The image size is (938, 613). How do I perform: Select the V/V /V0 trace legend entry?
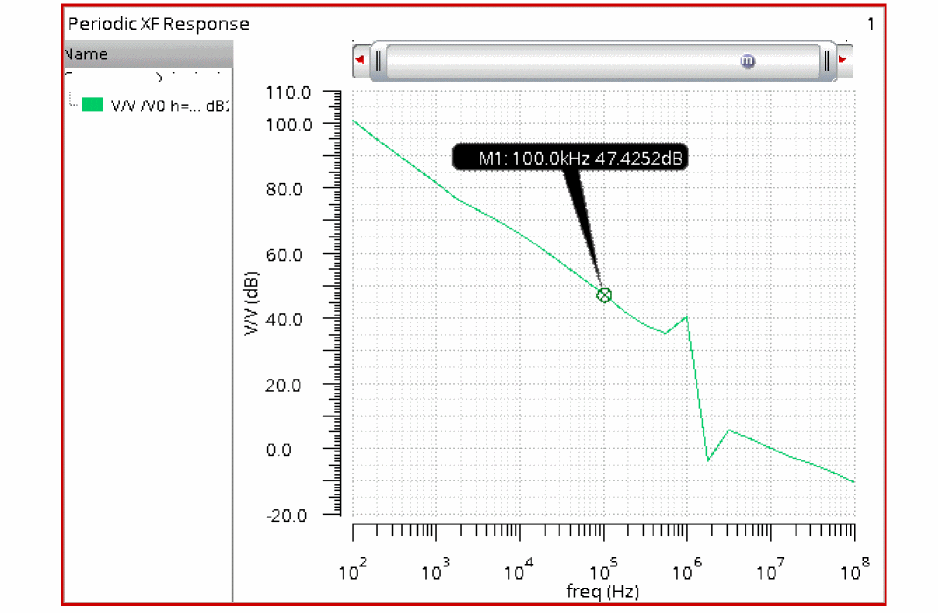(x=155, y=106)
